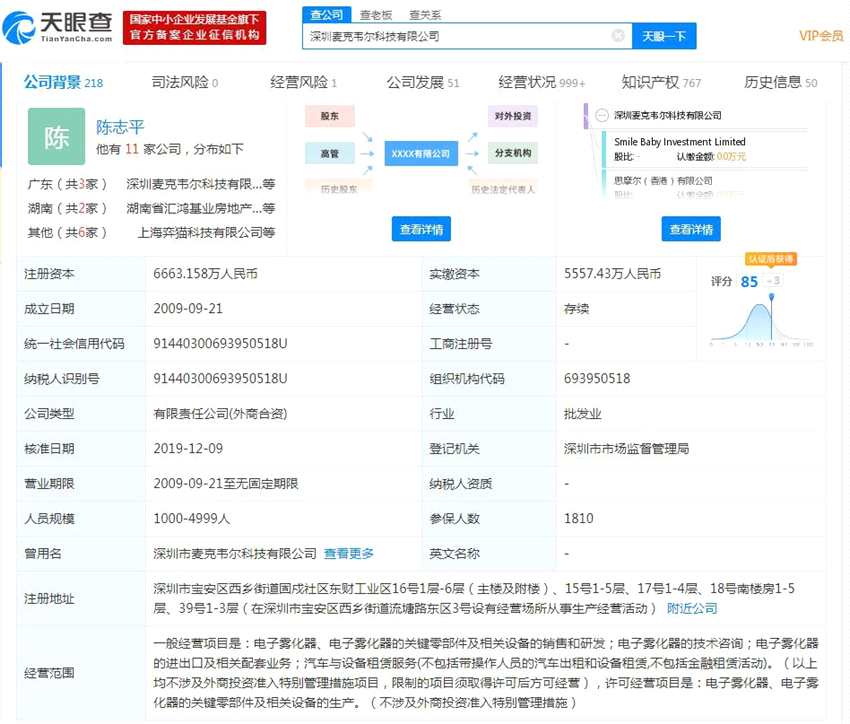Click the 批发业 industry value
Viewport: 850px width, 724px height.
pos(583,413)
